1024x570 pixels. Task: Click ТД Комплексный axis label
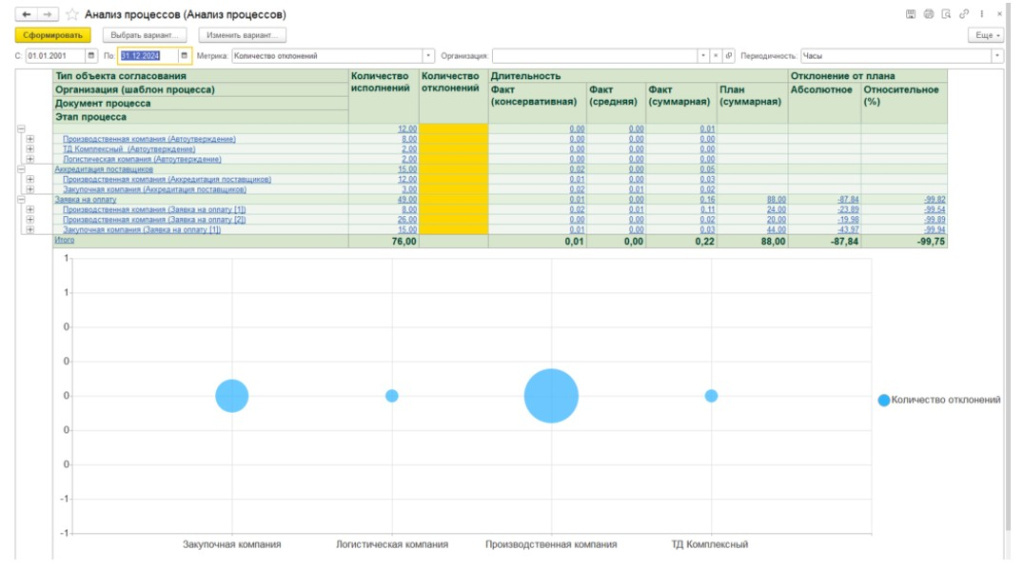pyautogui.click(x=710, y=545)
